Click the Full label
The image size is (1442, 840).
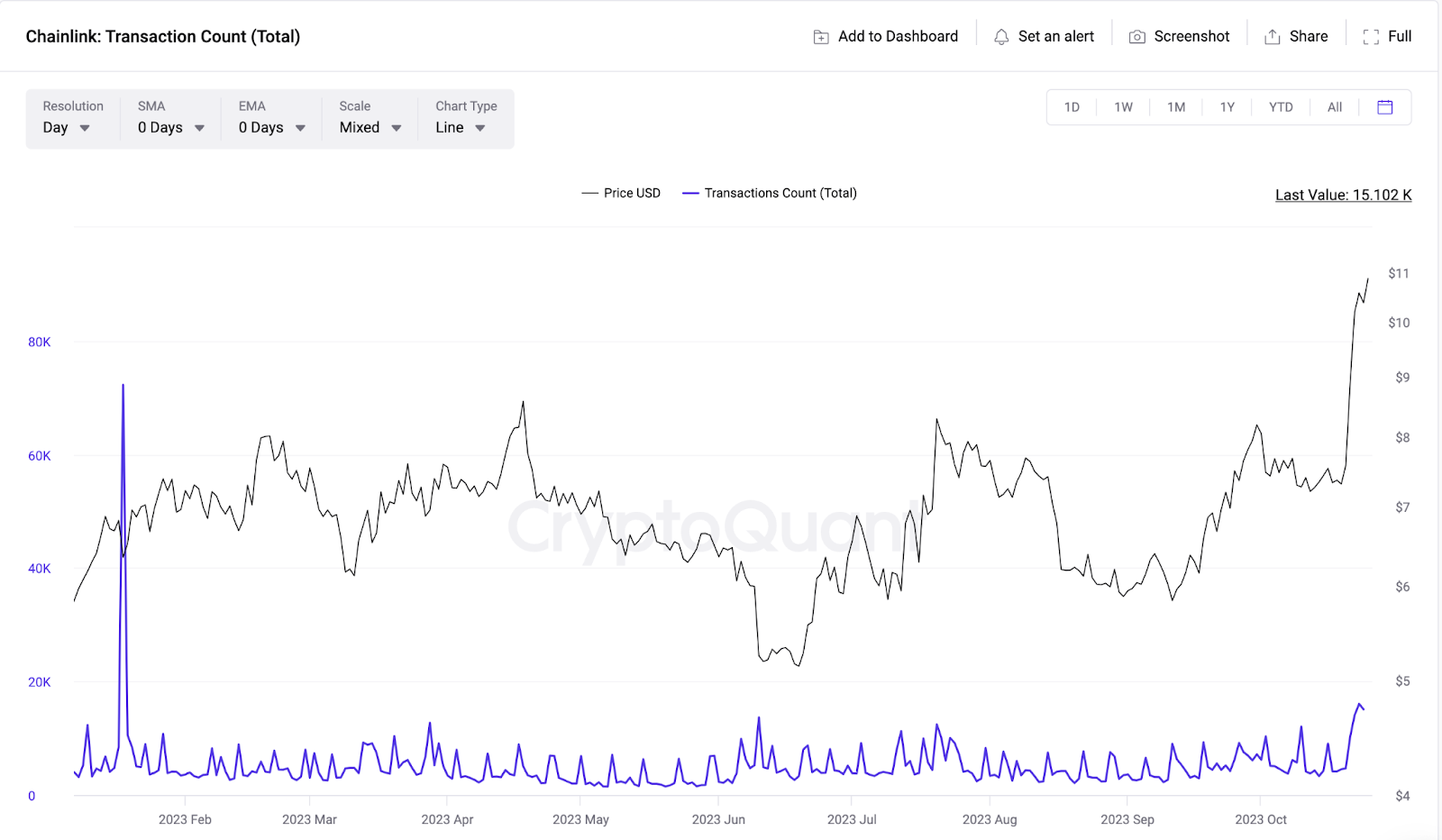coord(1400,36)
